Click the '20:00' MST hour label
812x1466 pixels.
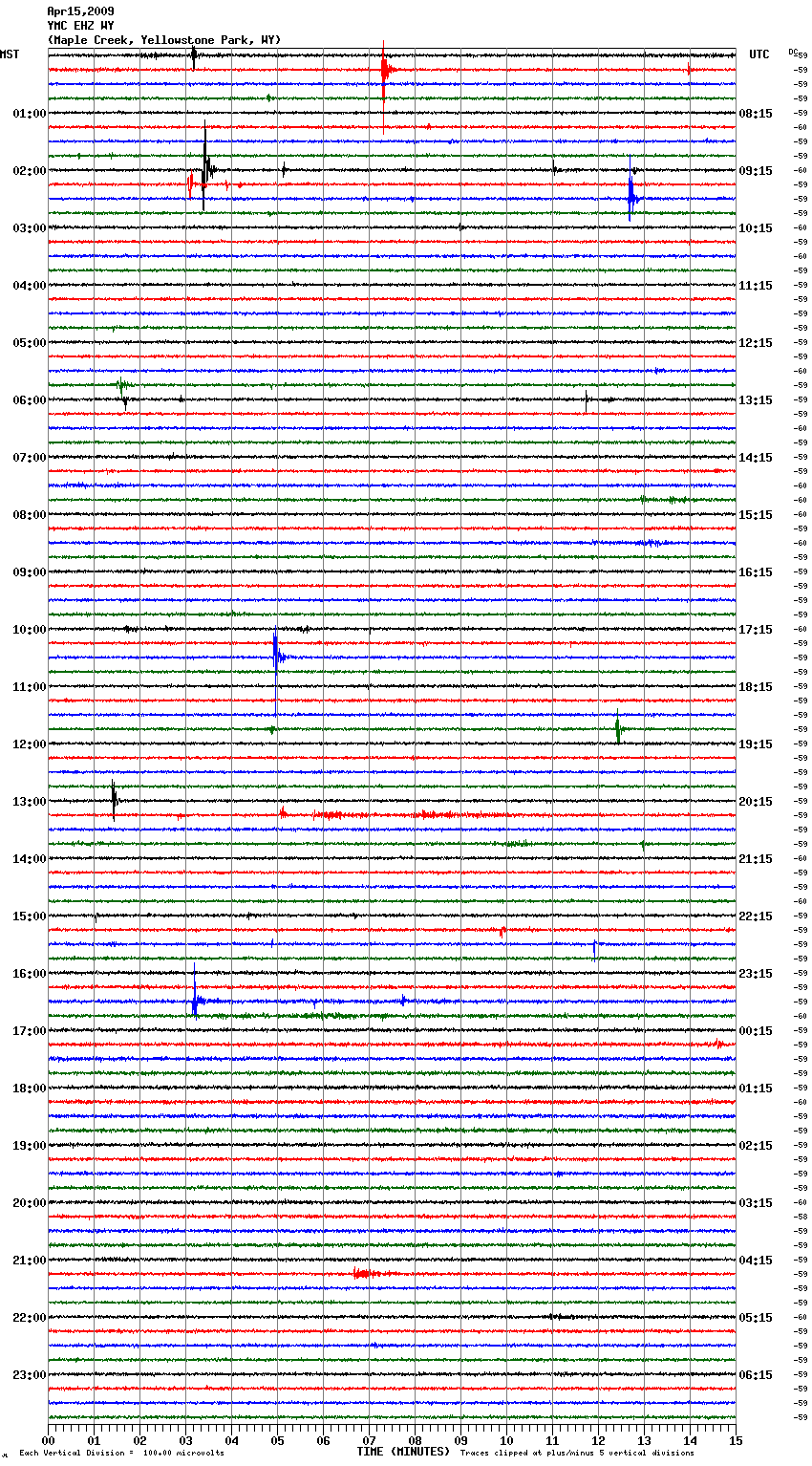click(x=30, y=1203)
